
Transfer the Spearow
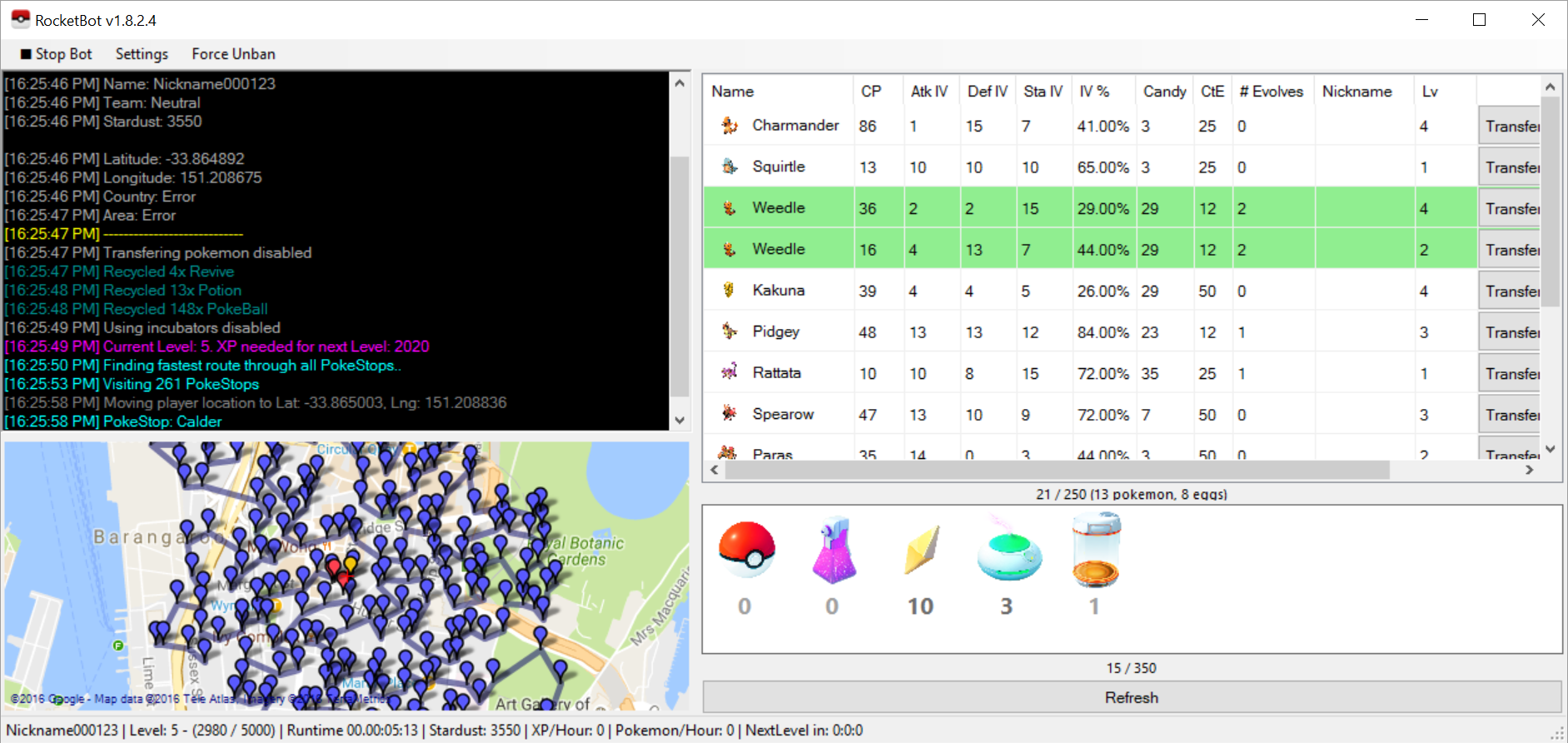(x=1509, y=415)
